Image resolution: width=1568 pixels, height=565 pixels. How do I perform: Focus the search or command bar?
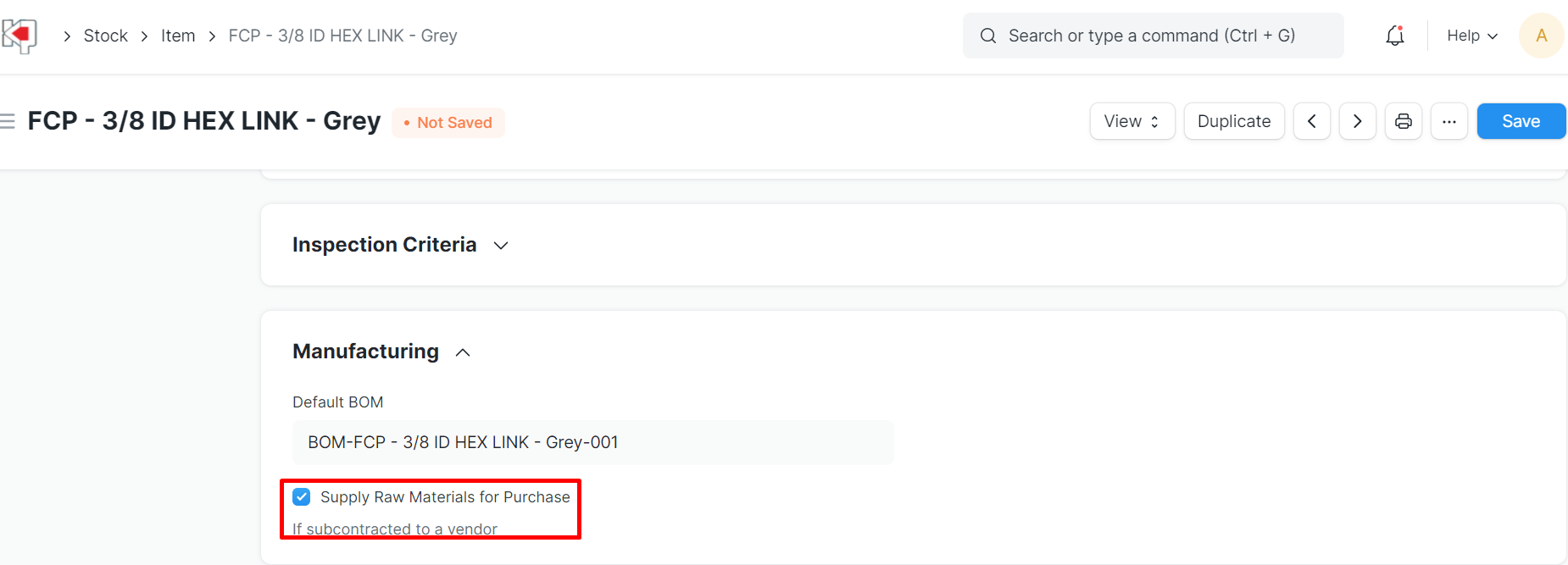[x=1153, y=36]
